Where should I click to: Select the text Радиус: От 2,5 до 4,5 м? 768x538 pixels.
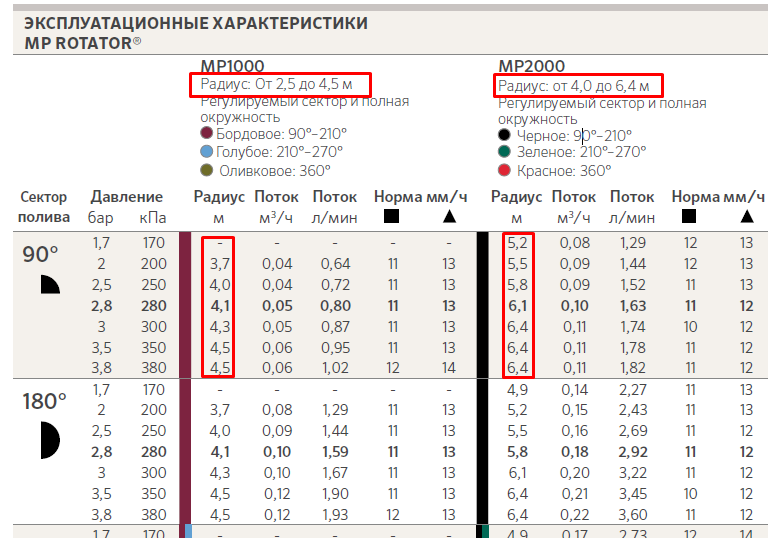pyautogui.click(x=276, y=84)
